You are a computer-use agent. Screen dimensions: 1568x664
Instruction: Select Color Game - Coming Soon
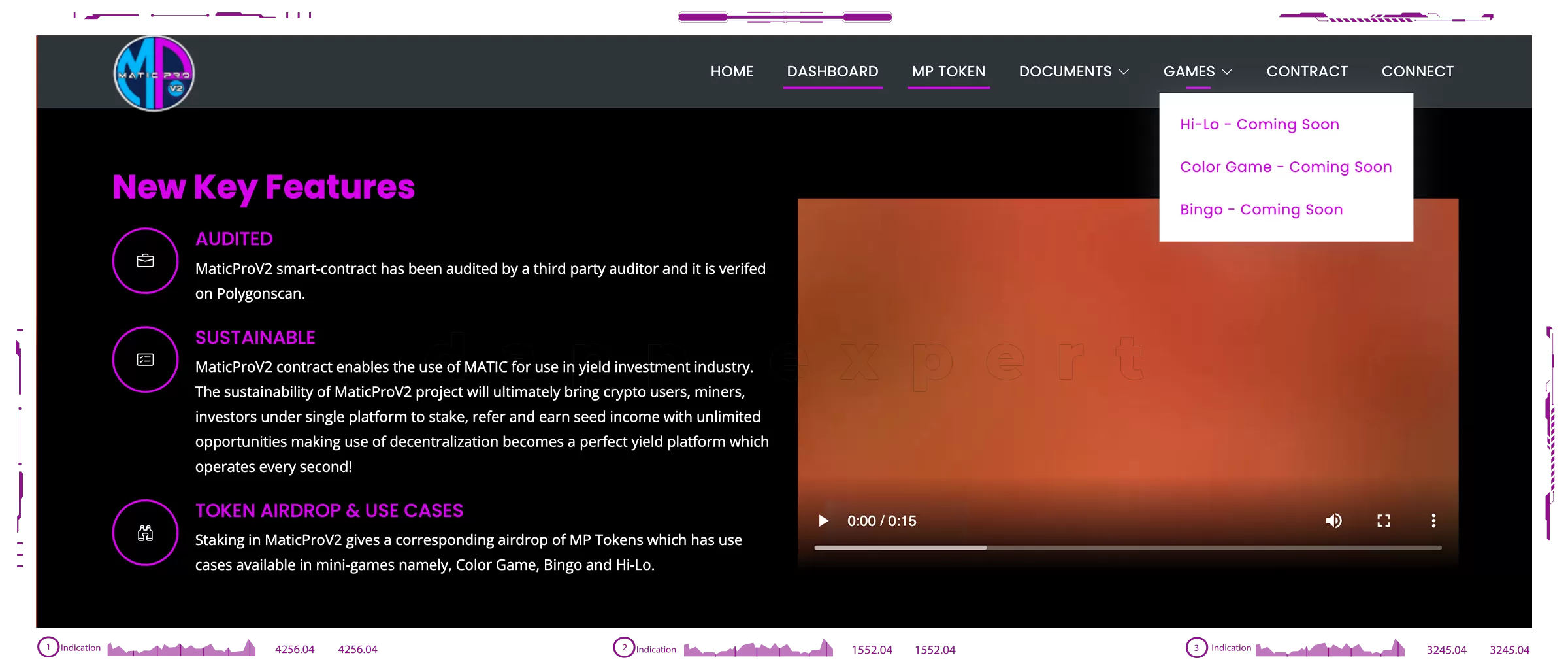click(1286, 167)
